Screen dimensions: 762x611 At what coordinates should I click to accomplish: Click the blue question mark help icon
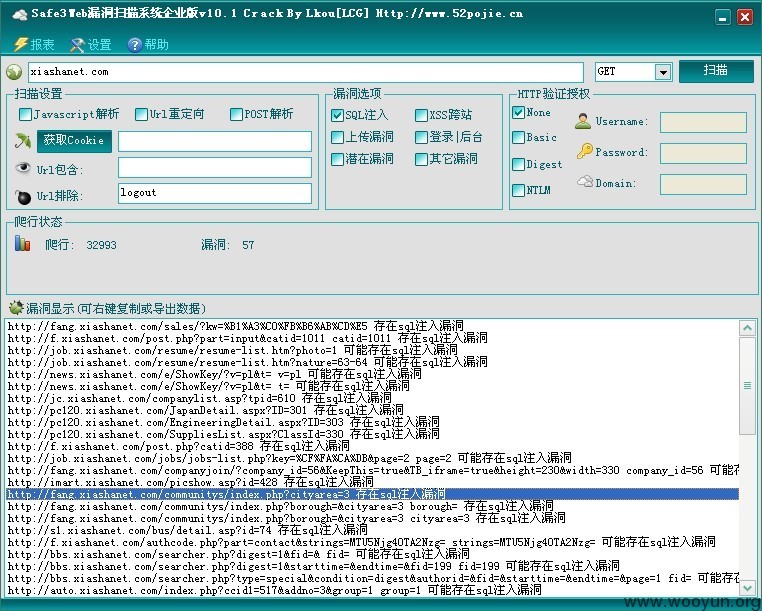135,45
